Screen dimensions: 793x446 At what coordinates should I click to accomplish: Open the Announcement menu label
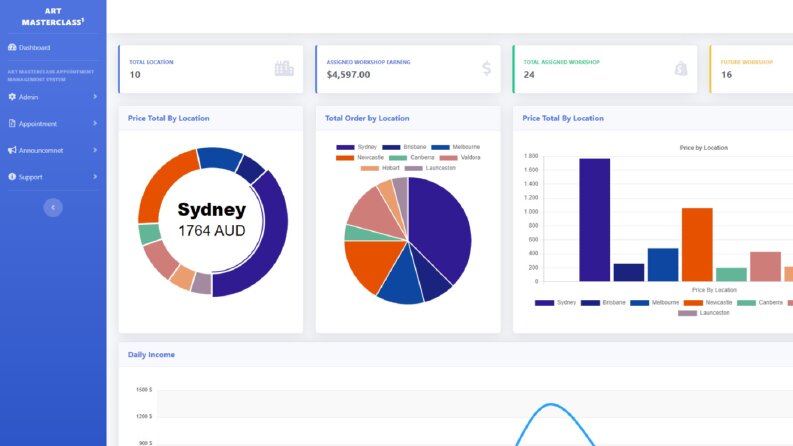[41, 151]
